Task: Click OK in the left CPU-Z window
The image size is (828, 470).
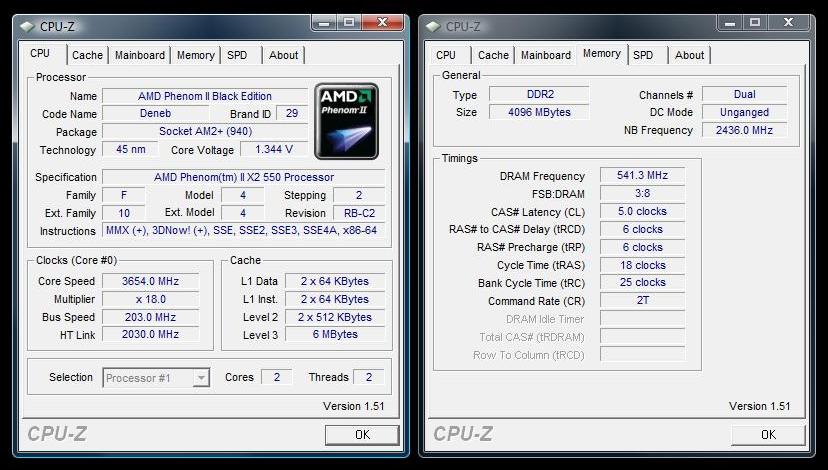Action: click(362, 435)
